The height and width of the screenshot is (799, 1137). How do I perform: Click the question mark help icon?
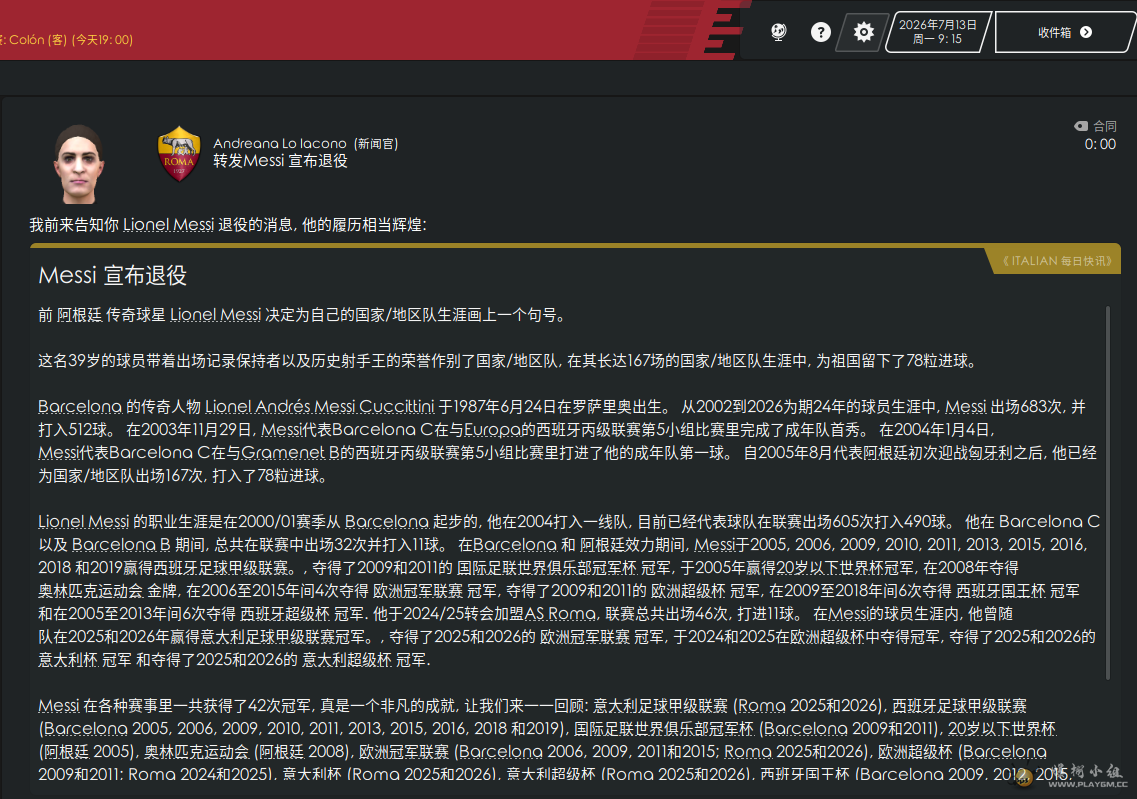point(820,32)
